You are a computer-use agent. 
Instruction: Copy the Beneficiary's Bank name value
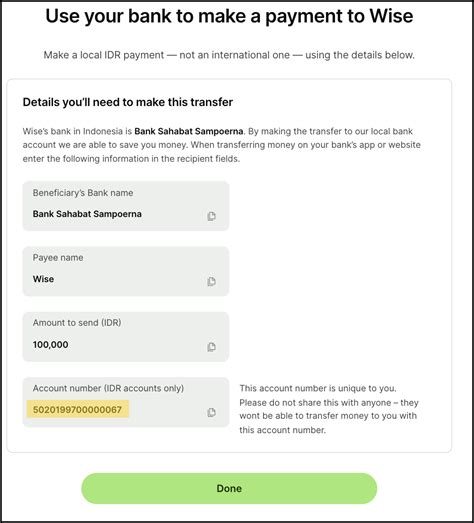click(x=211, y=216)
